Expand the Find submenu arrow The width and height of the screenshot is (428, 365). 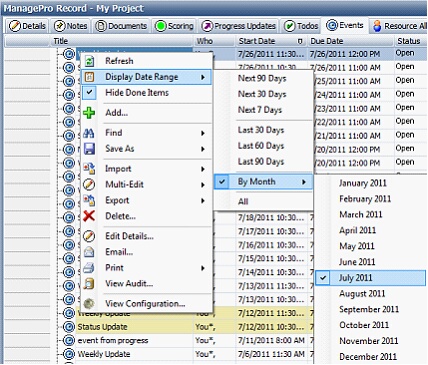[203, 133]
